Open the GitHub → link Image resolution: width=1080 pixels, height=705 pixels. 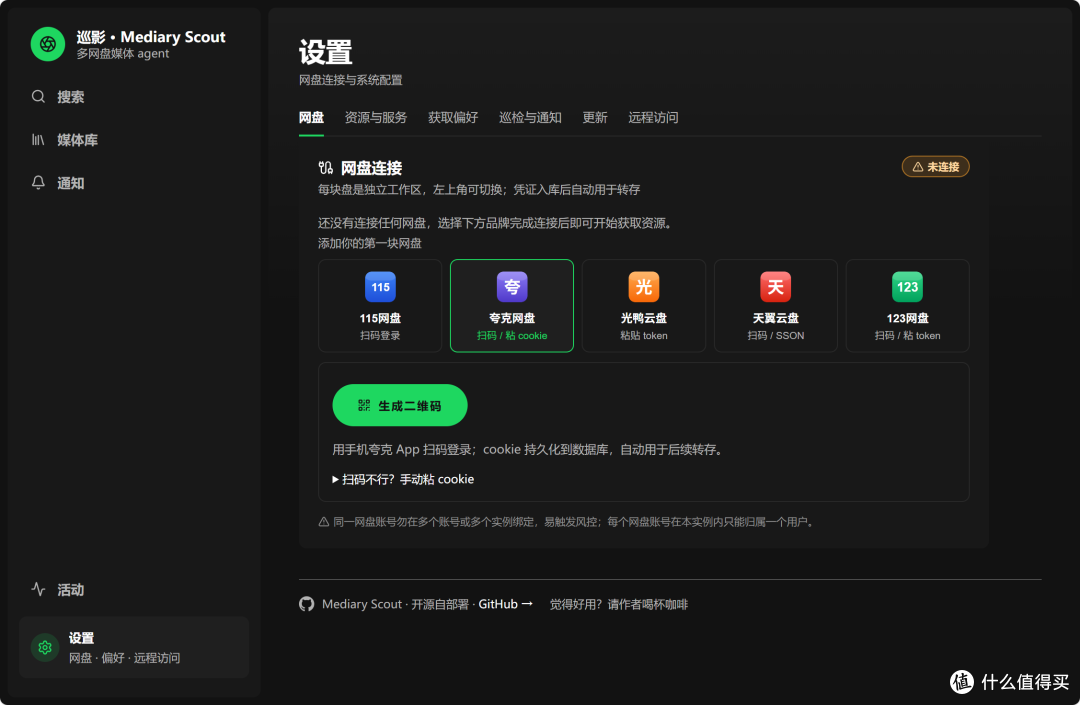(x=506, y=604)
